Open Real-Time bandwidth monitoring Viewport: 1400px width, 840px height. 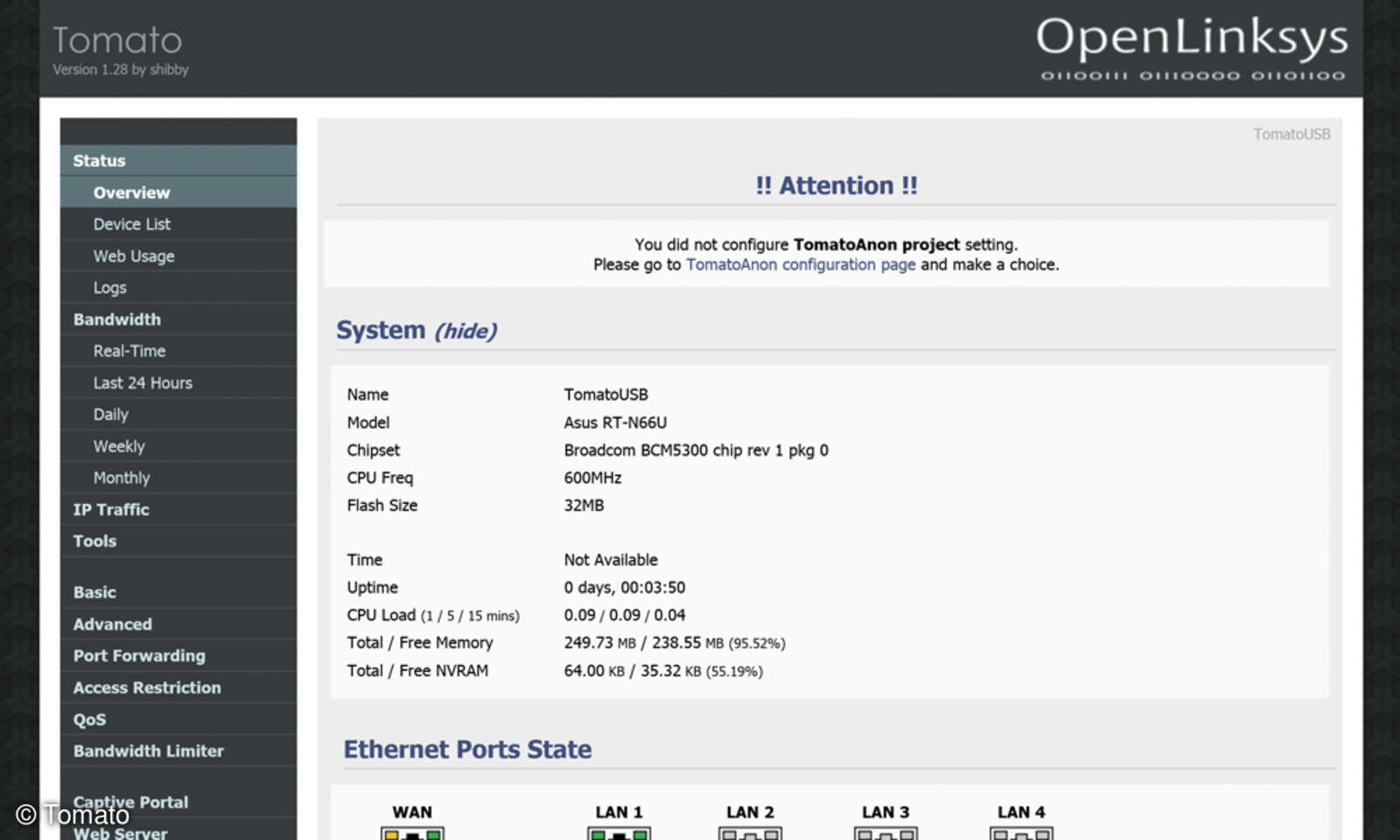[x=129, y=351]
